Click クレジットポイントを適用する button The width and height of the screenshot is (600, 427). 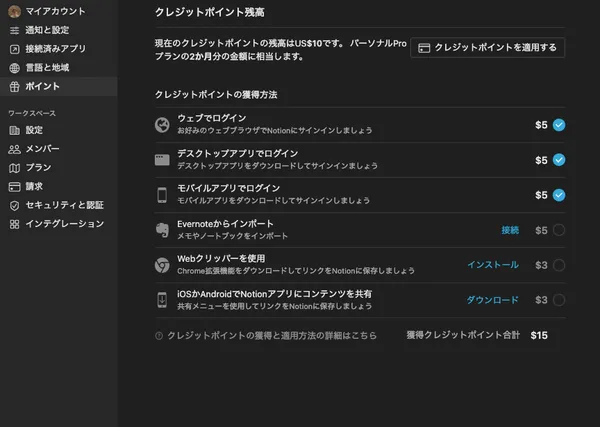tap(488, 47)
